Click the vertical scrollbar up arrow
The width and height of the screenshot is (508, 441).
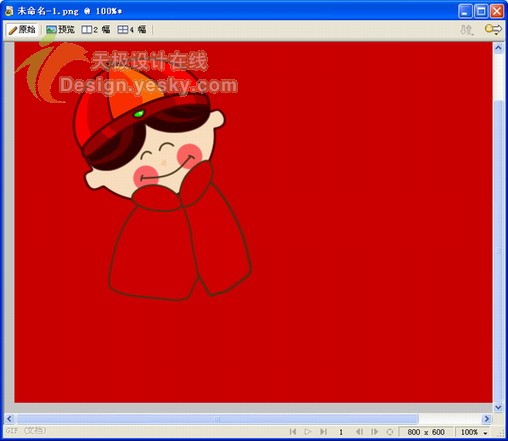point(498,48)
